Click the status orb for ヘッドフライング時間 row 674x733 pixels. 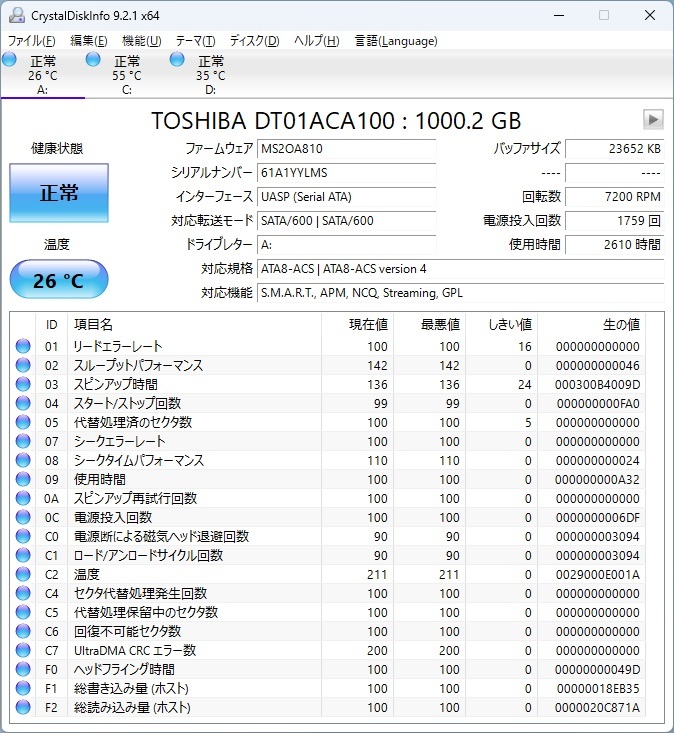(x=23, y=669)
